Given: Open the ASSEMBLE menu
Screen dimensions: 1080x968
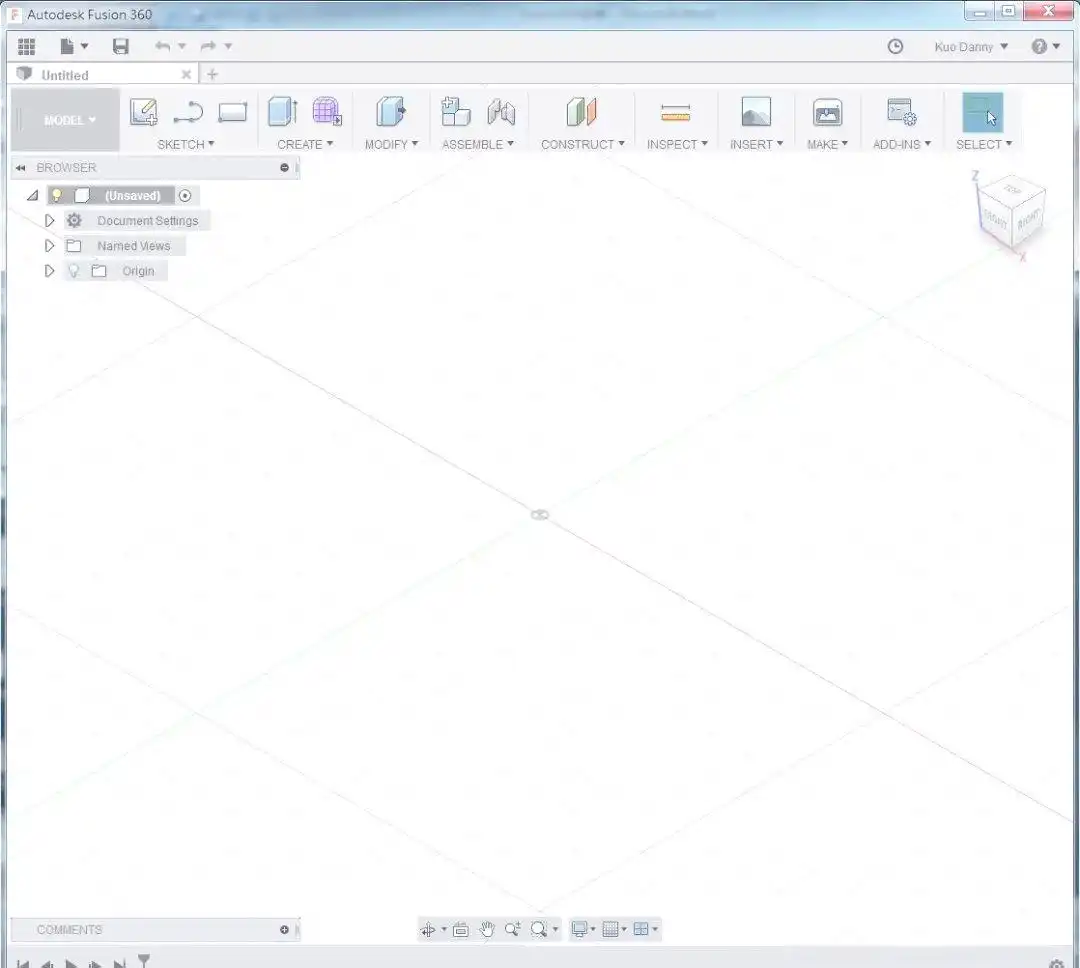Looking at the screenshot, I should pyautogui.click(x=477, y=144).
